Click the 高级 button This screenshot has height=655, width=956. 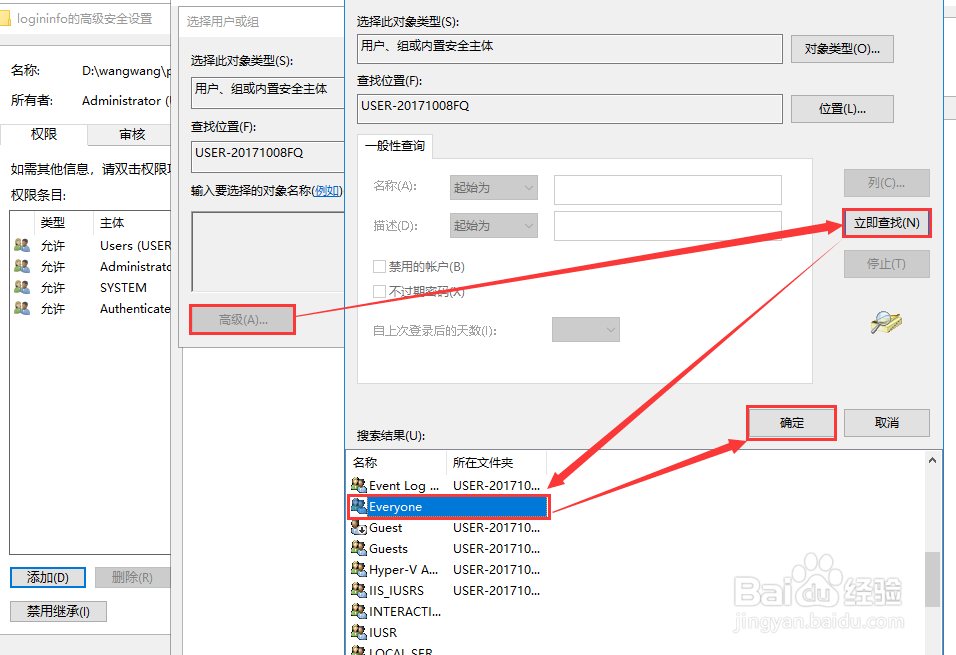coord(241,319)
